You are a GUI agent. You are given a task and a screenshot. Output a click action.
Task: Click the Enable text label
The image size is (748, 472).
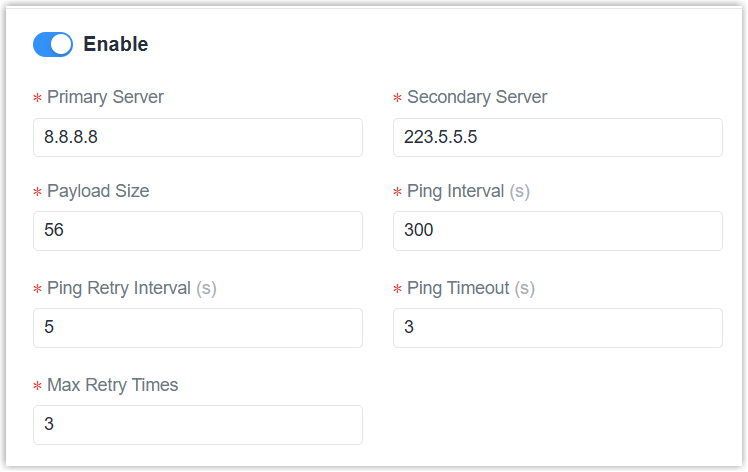(x=116, y=44)
